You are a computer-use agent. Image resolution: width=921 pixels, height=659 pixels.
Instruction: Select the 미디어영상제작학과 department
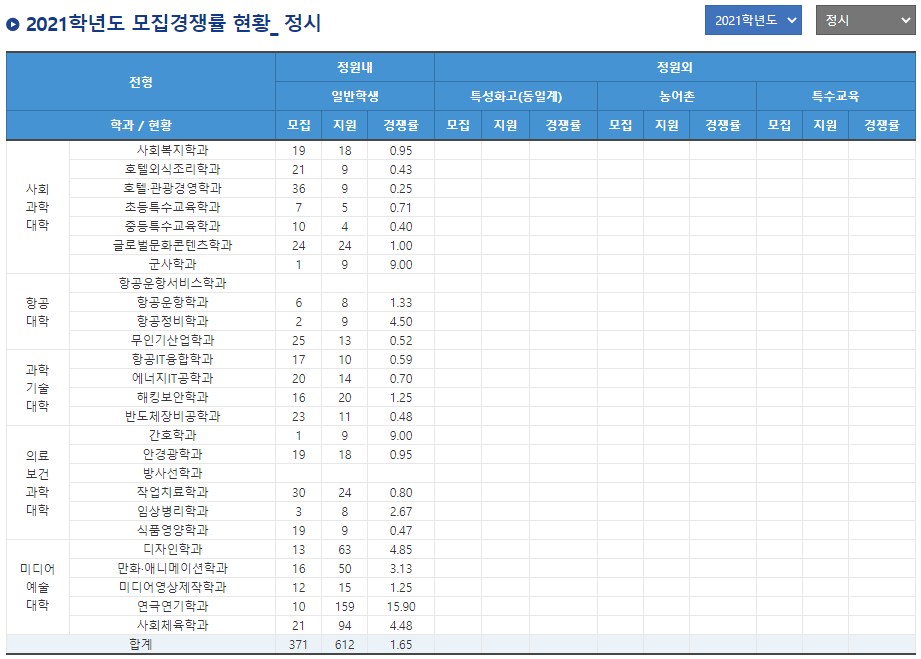coord(172,587)
